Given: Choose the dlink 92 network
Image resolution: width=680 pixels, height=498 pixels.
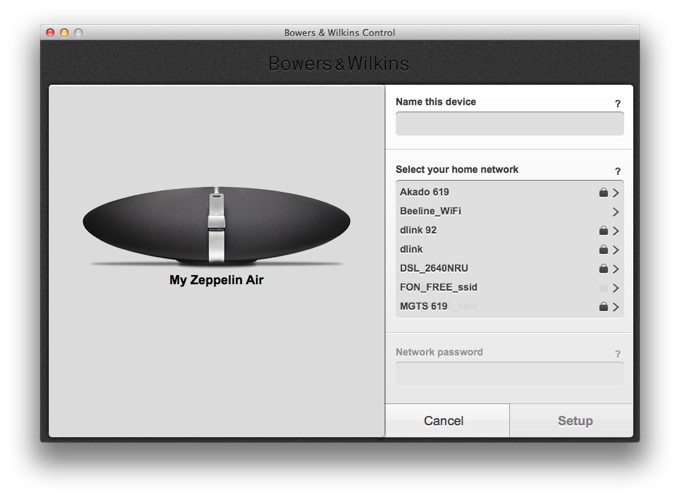Looking at the screenshot, I should pos(510,230).
